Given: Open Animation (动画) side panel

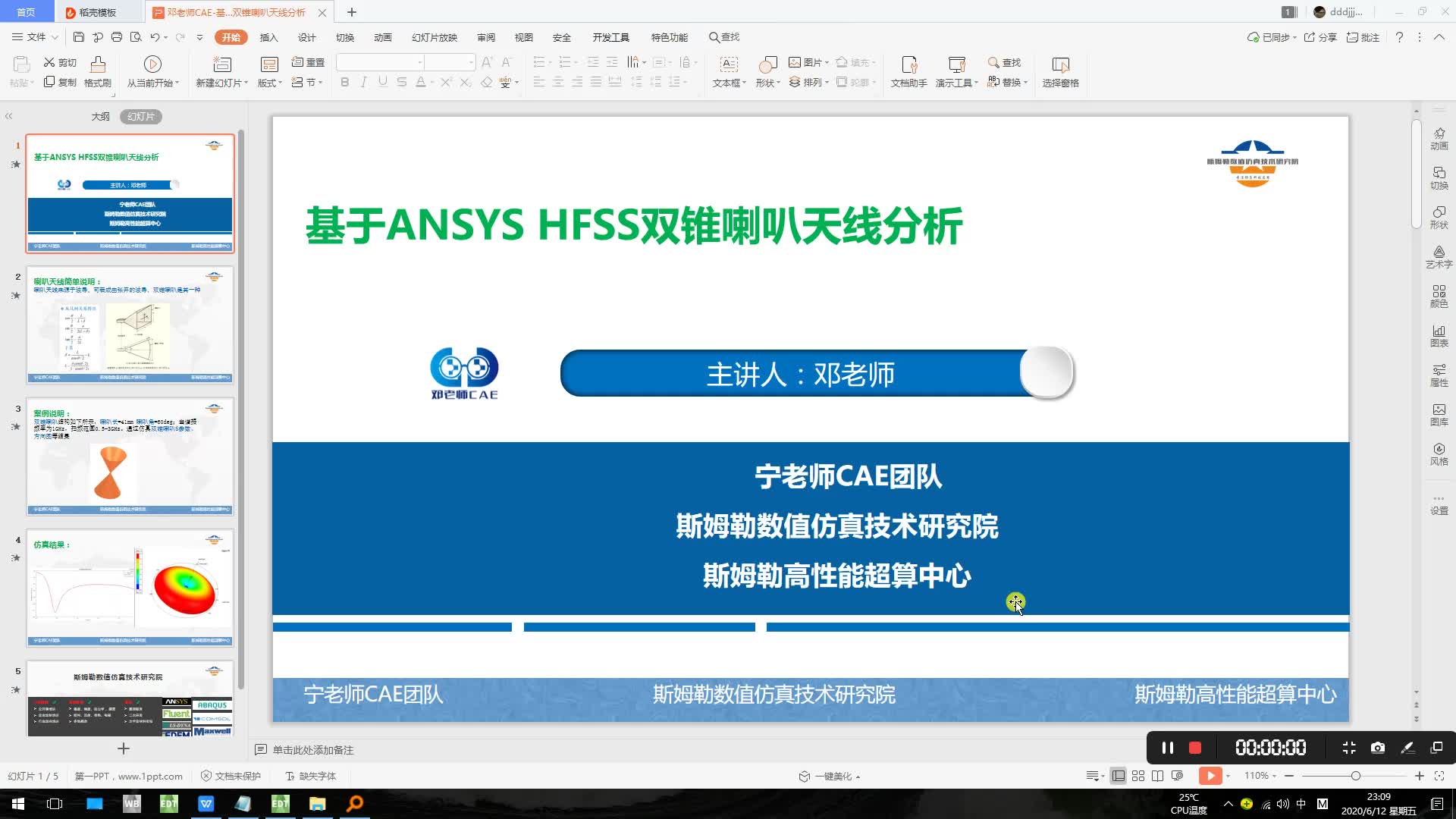Looking at the screenshot, I should coord(1439,139).
